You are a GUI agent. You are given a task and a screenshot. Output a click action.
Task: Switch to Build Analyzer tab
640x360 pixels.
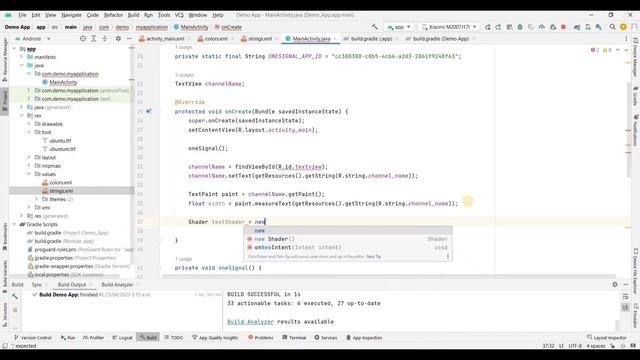(117, 284)
